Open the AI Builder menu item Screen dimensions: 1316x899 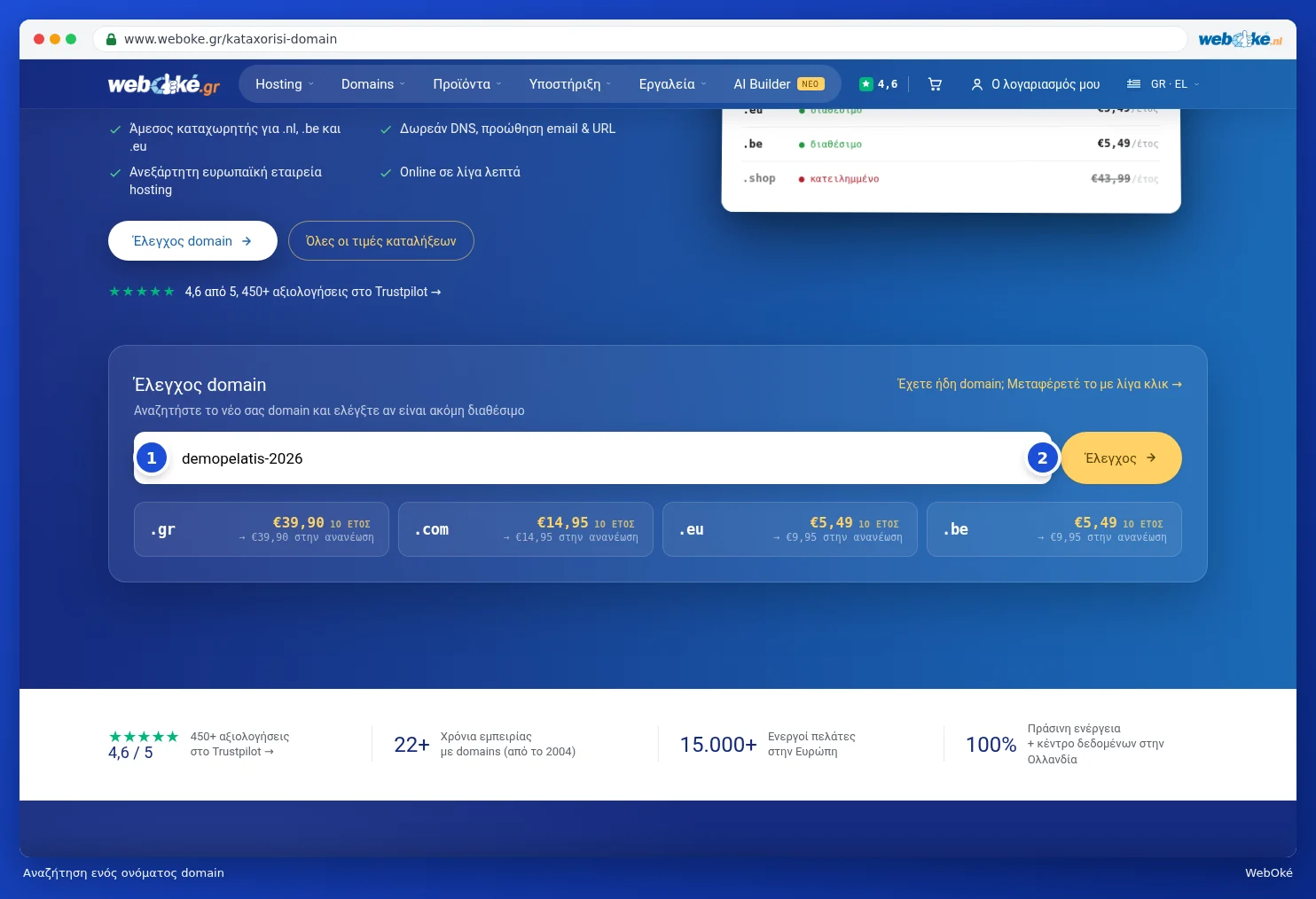[779, 84]
